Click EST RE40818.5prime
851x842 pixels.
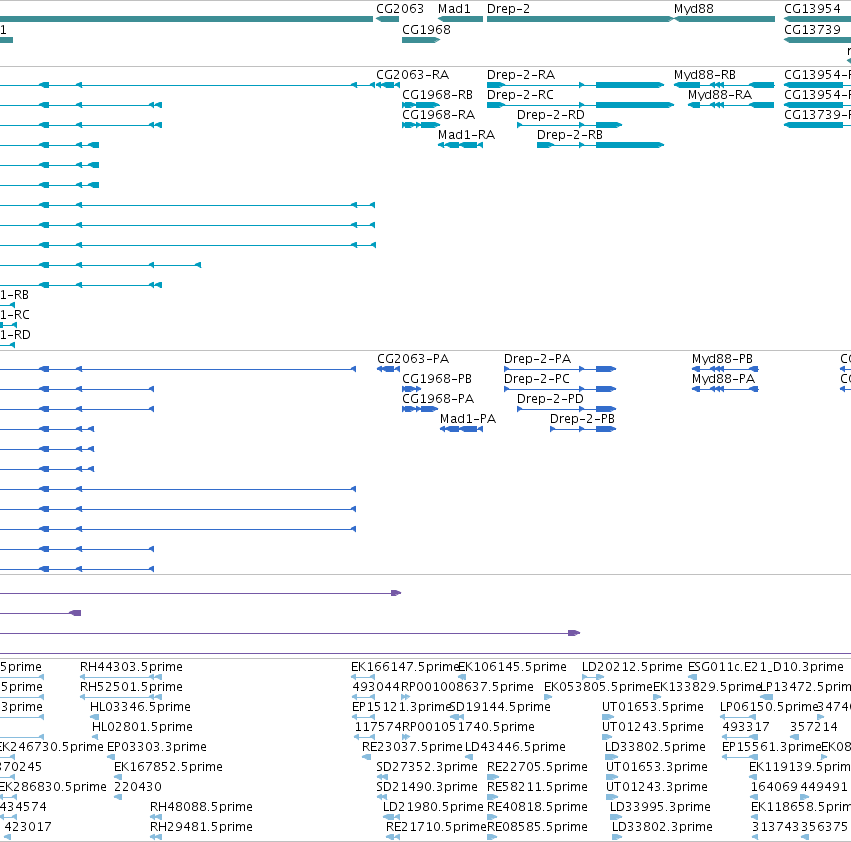coord(537,807)
